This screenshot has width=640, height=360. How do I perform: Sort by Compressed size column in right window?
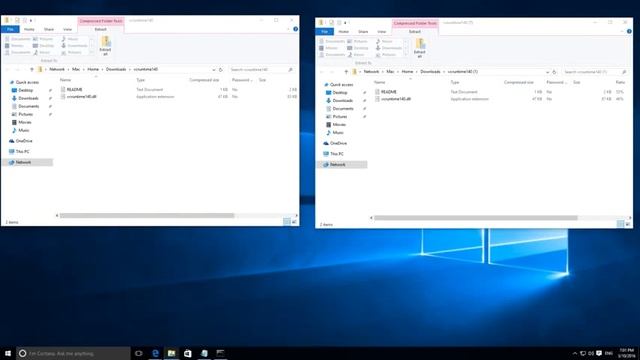coord(518,82)
